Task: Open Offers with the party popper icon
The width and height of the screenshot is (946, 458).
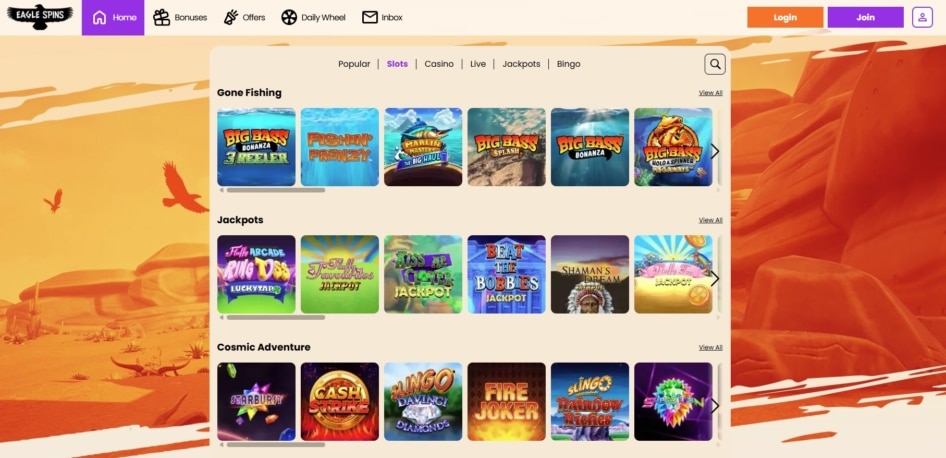Action: point(230,17)
